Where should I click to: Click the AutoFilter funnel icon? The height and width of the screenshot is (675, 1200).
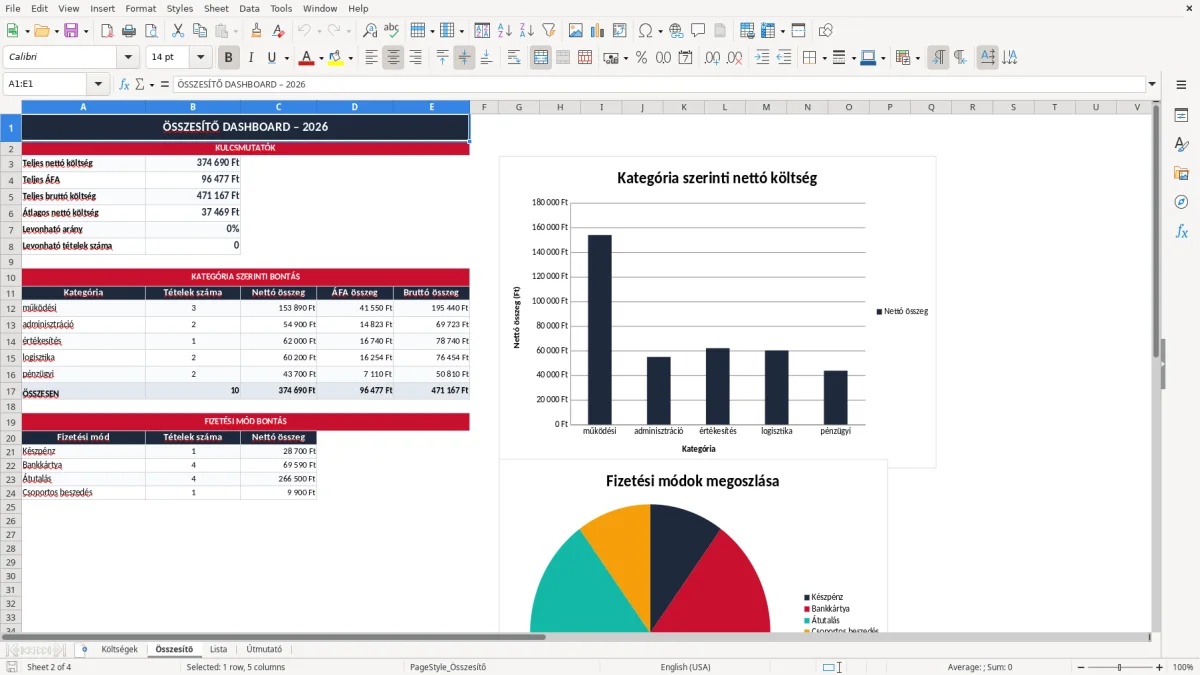click(548, 31)
